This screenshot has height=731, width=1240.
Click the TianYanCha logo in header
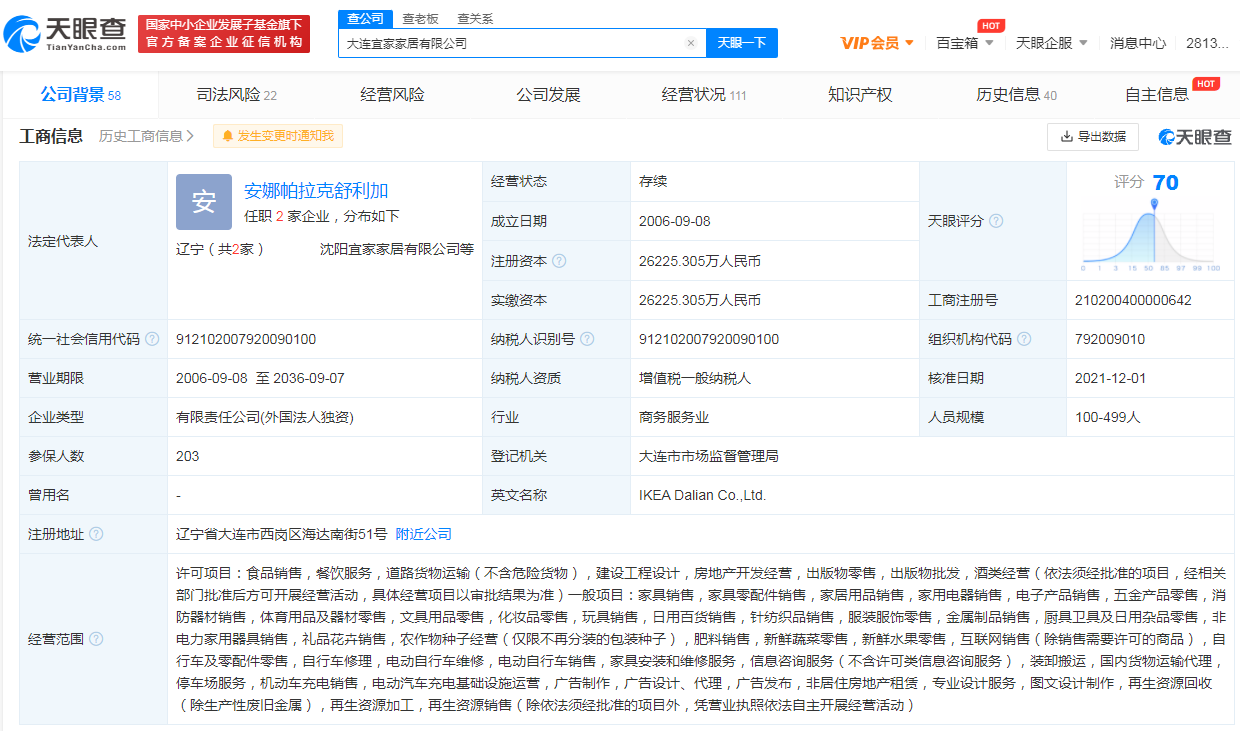(x=66, y=34)
